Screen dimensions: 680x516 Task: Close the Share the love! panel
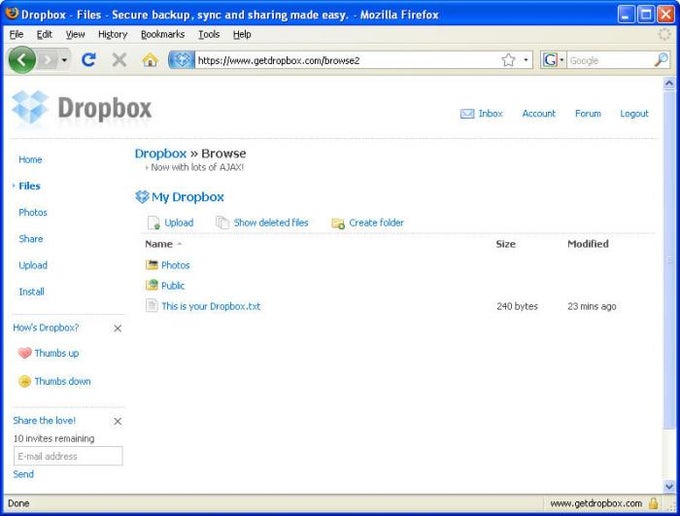pos(118,421)
